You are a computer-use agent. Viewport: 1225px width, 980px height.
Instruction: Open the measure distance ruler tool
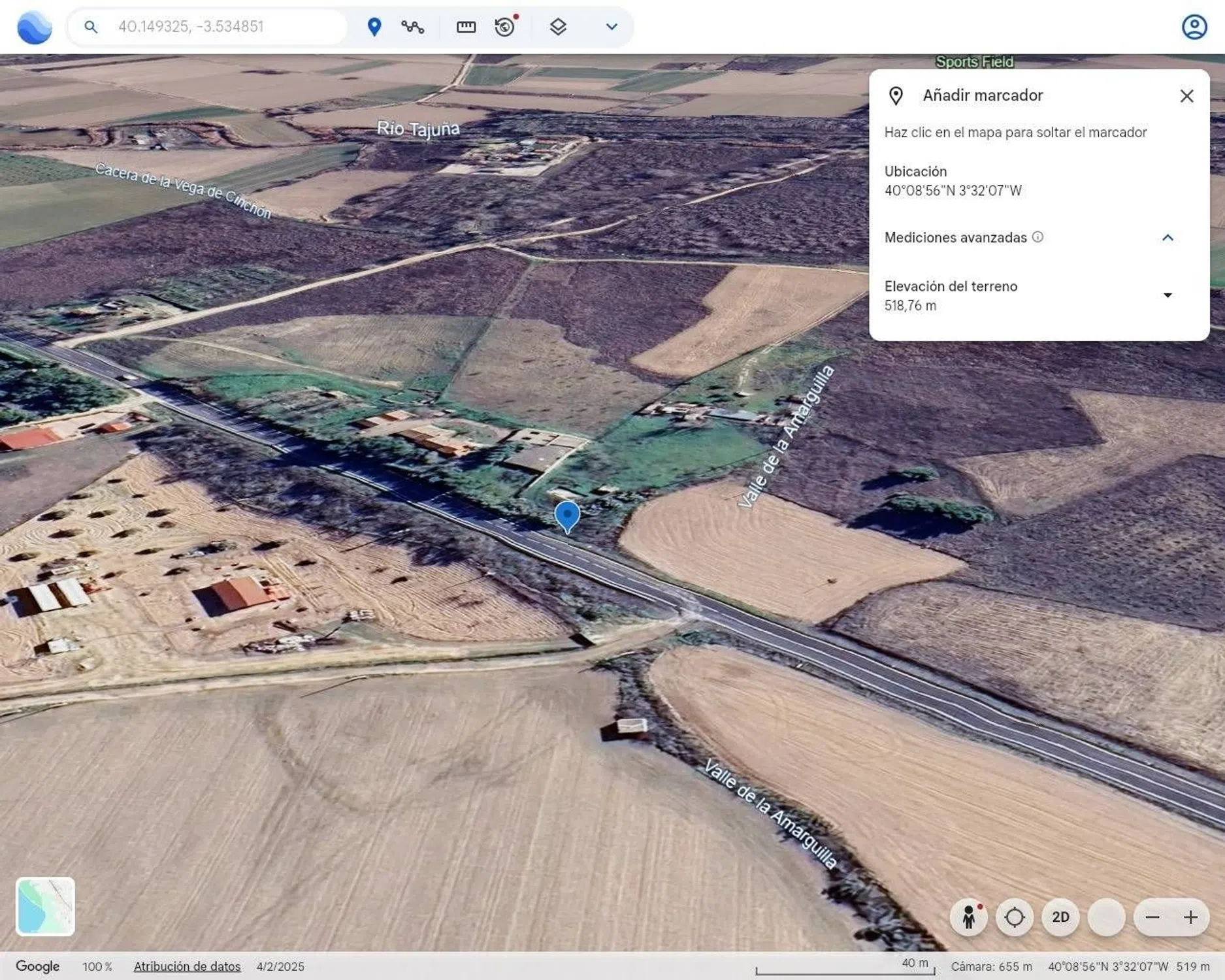[466, 27]
